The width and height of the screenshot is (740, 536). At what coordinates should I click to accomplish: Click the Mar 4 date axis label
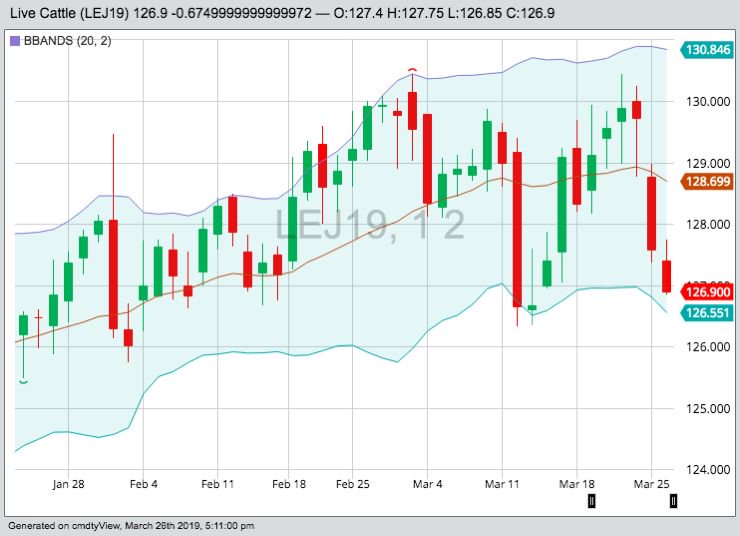pyautogui.click(x=428, y=484)
